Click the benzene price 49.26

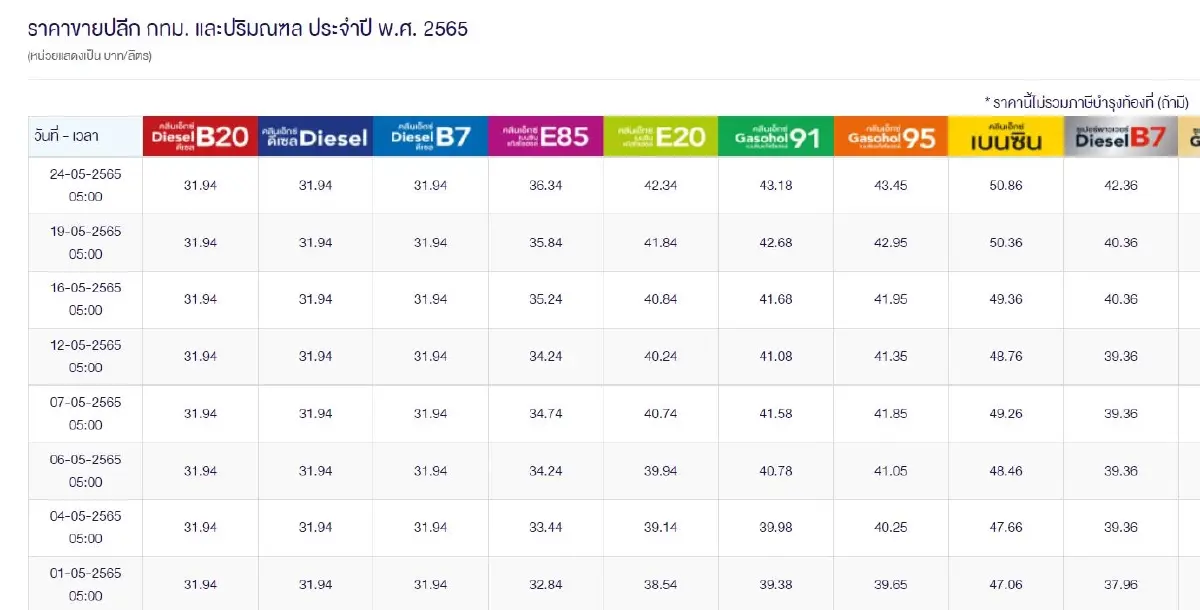(1006, 413)
